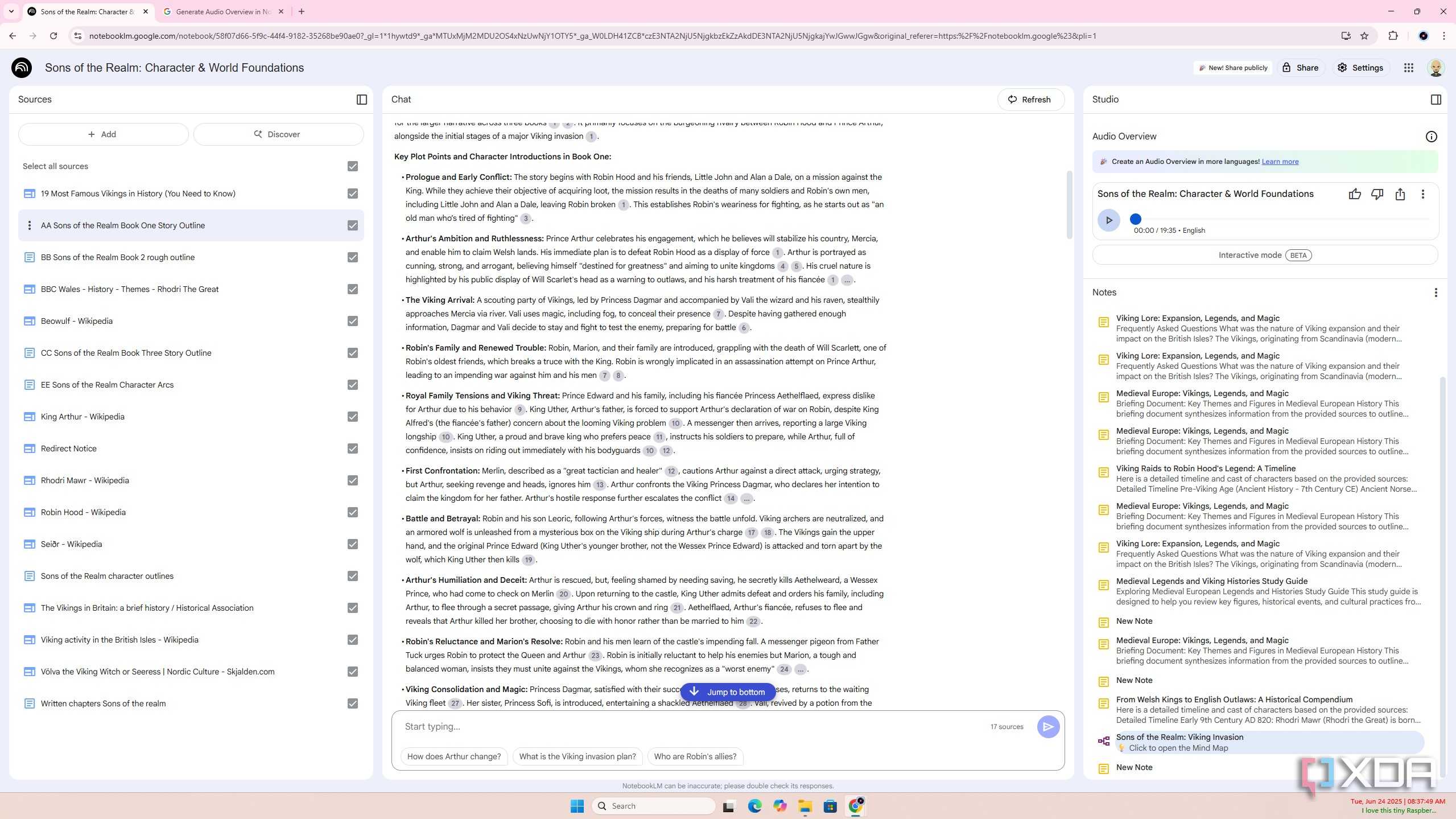Viewport: 1456px width, 819px height.
Task: Switch to Generate Audio Overview tab
Action: 222,11
